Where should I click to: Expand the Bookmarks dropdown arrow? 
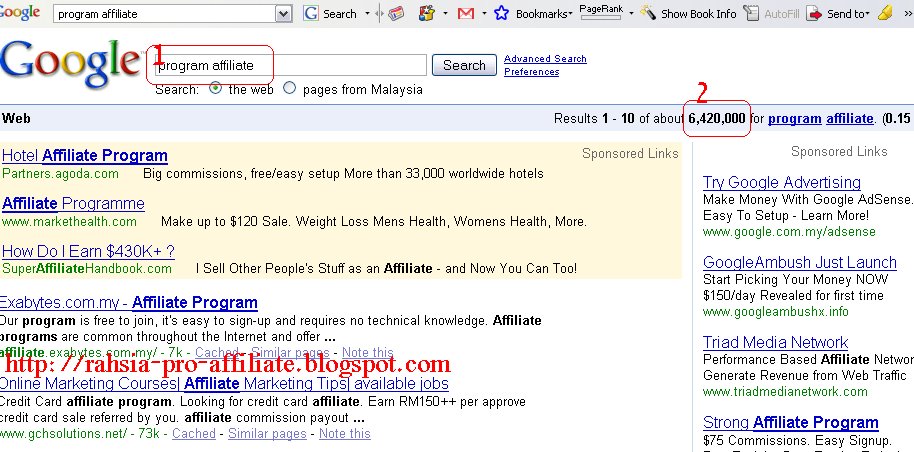(x=571, y=14)
